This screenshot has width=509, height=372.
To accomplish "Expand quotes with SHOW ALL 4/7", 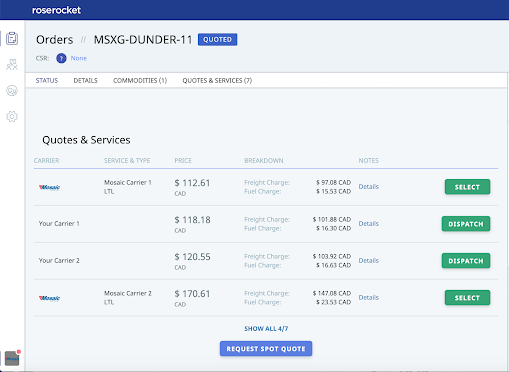I will 266,329.
